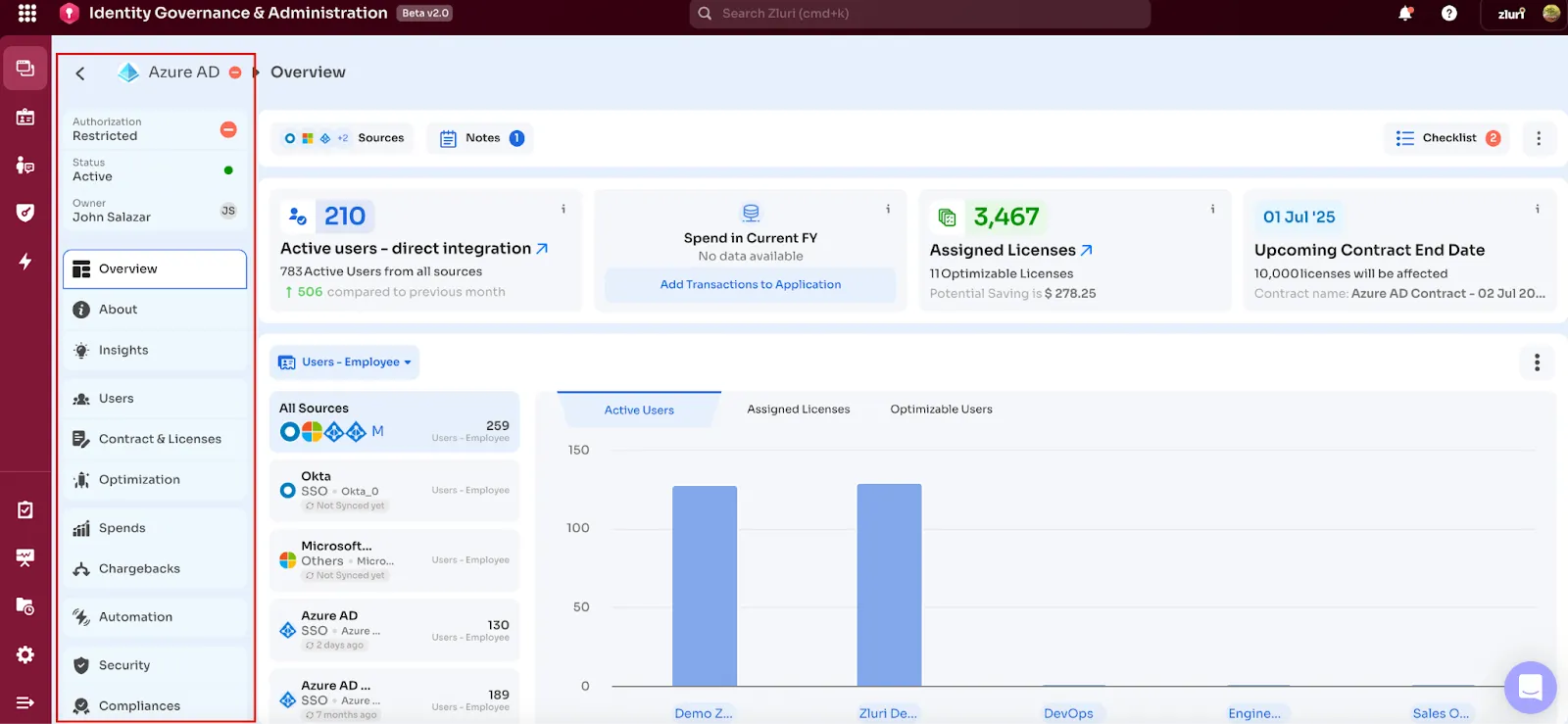Go back using the left chevron arrow
1568x724 pixels.
click(x=80, y=72)
